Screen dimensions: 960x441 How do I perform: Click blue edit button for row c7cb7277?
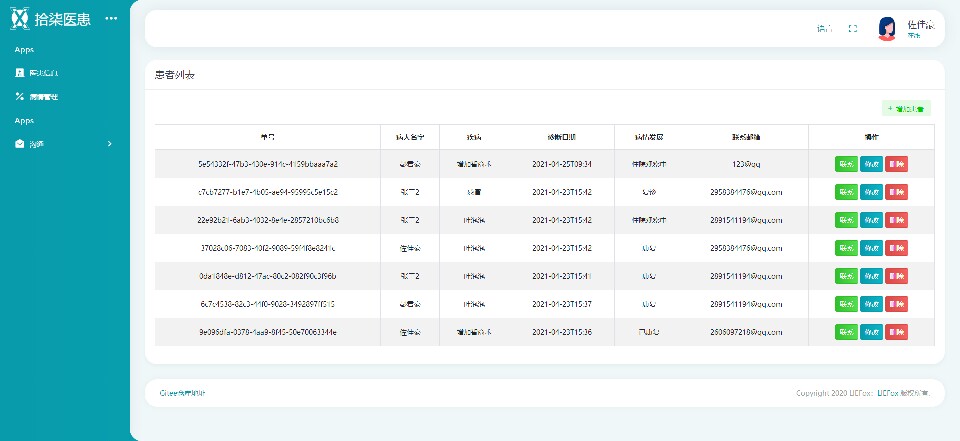point(871,192)
